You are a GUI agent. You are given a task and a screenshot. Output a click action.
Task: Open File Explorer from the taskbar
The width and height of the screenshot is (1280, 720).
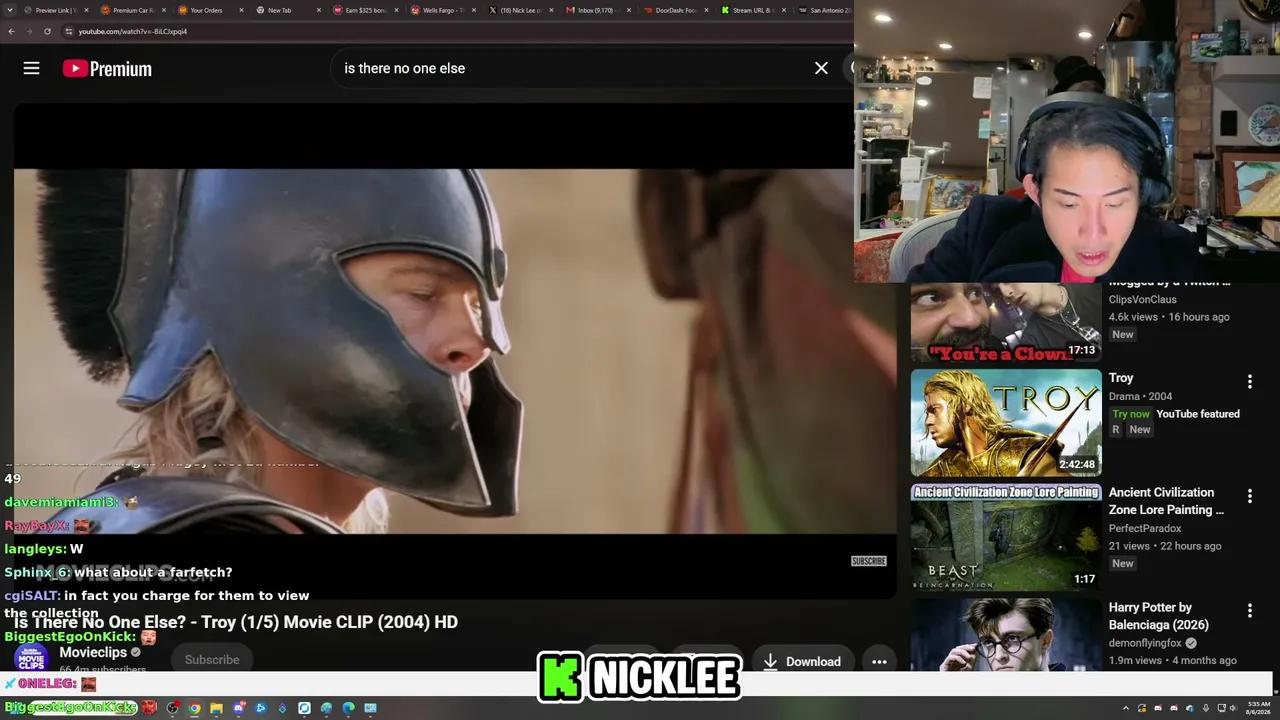tap(216, 708)
